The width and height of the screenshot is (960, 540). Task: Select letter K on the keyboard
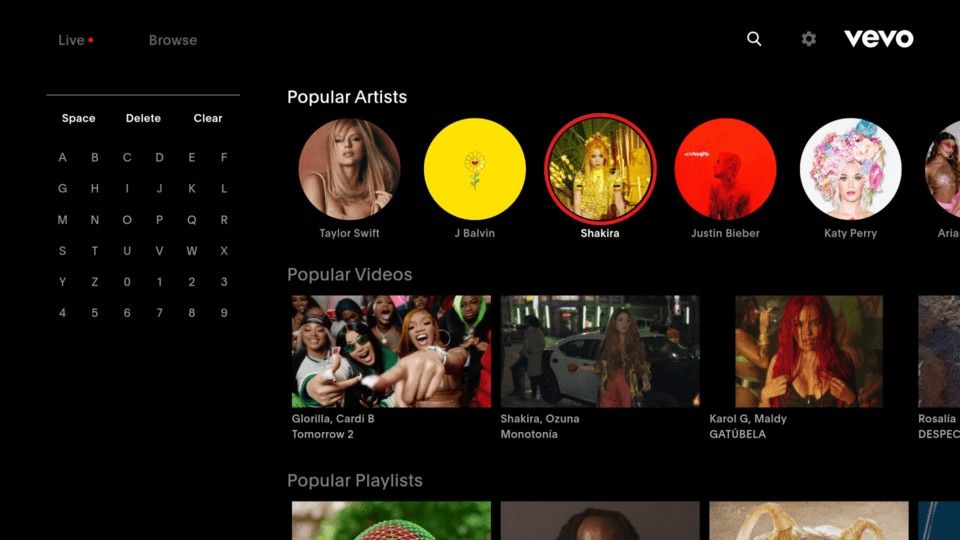[192, 189]
